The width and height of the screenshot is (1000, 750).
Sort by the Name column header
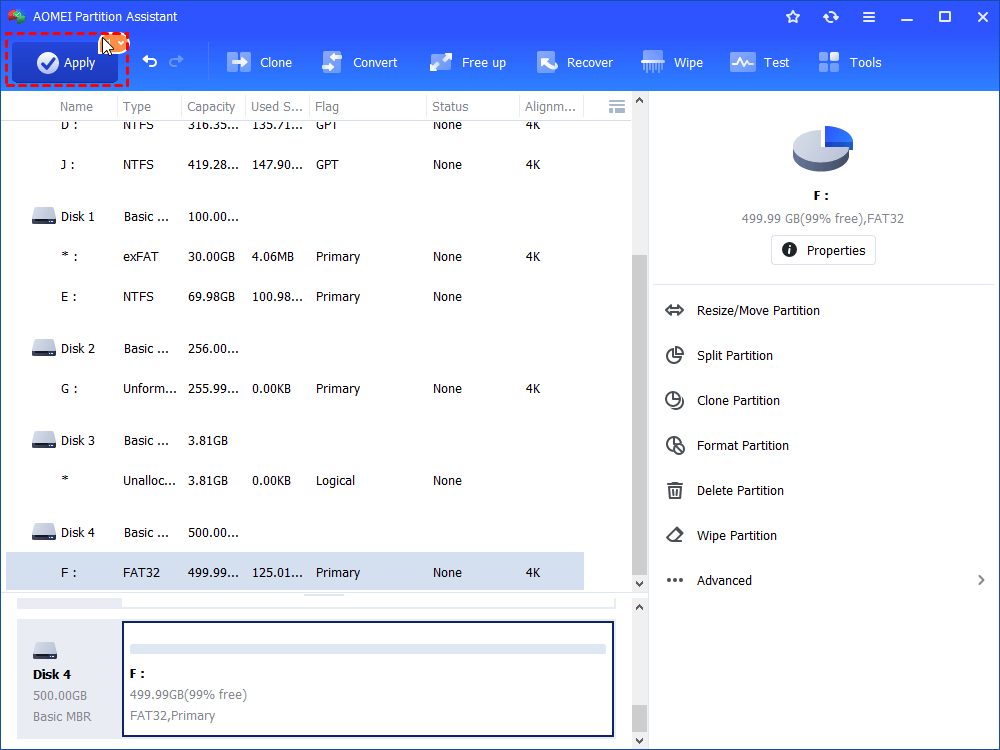click(77, 107)
